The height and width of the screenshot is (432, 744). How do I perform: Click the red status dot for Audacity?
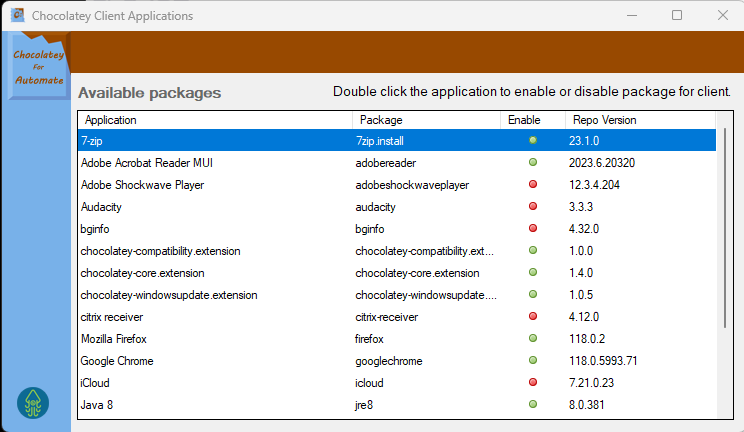(533, 207)
